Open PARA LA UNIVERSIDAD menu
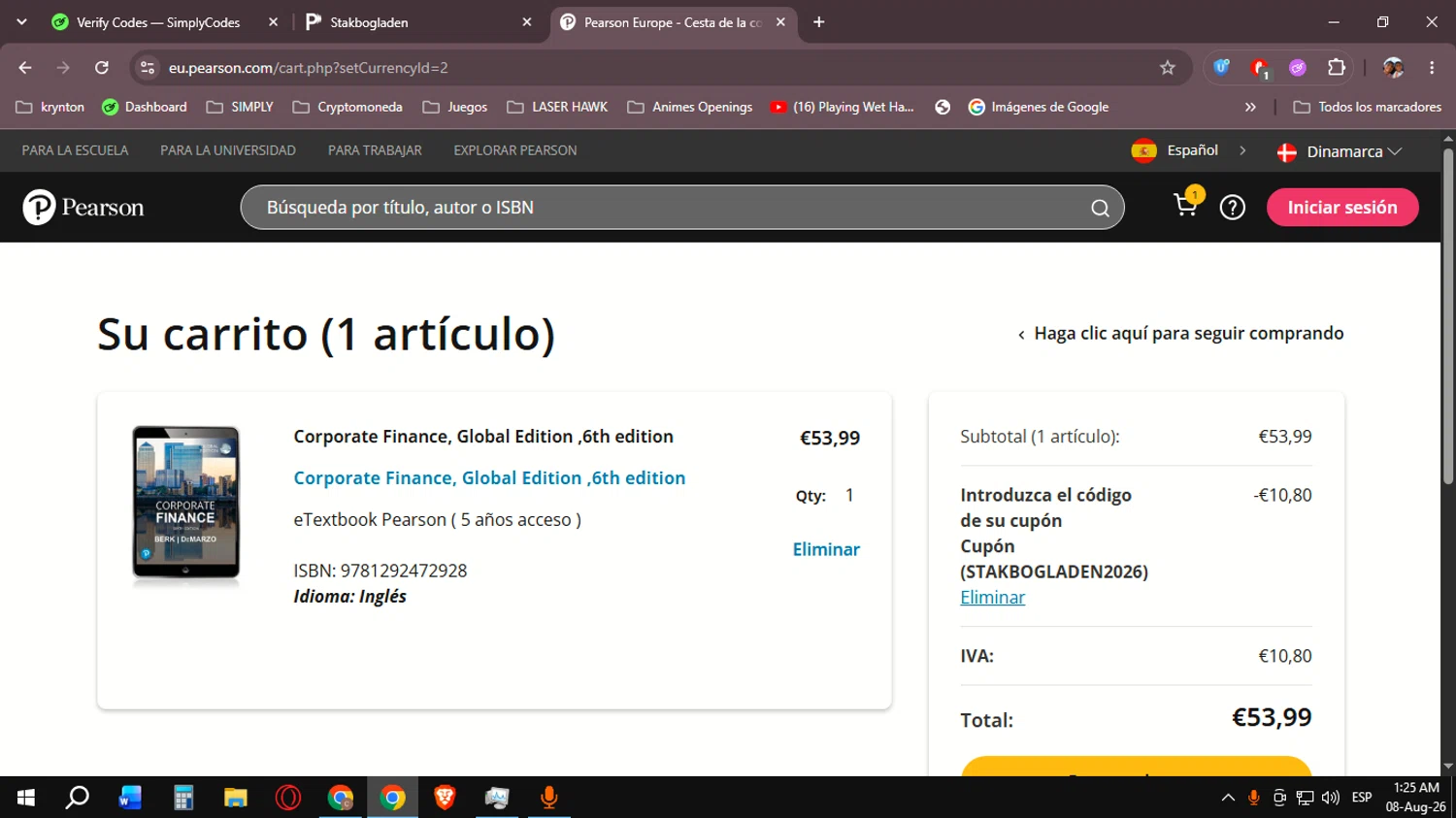This screenshot has height=818, width=1456. 228,150
